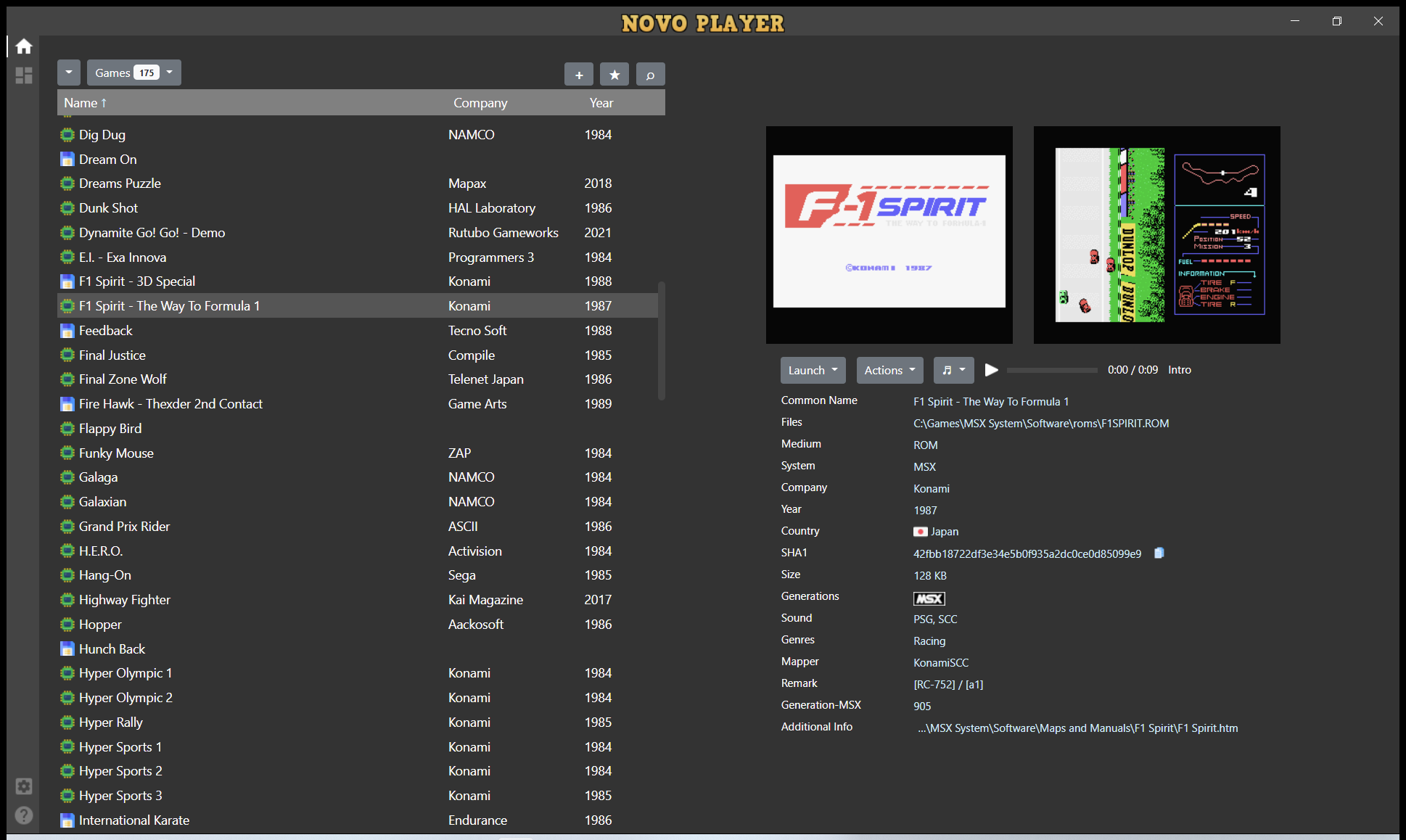Sort list by the Company column header
The height and width of the screenshot is (840, 1406).
[480, 103]
